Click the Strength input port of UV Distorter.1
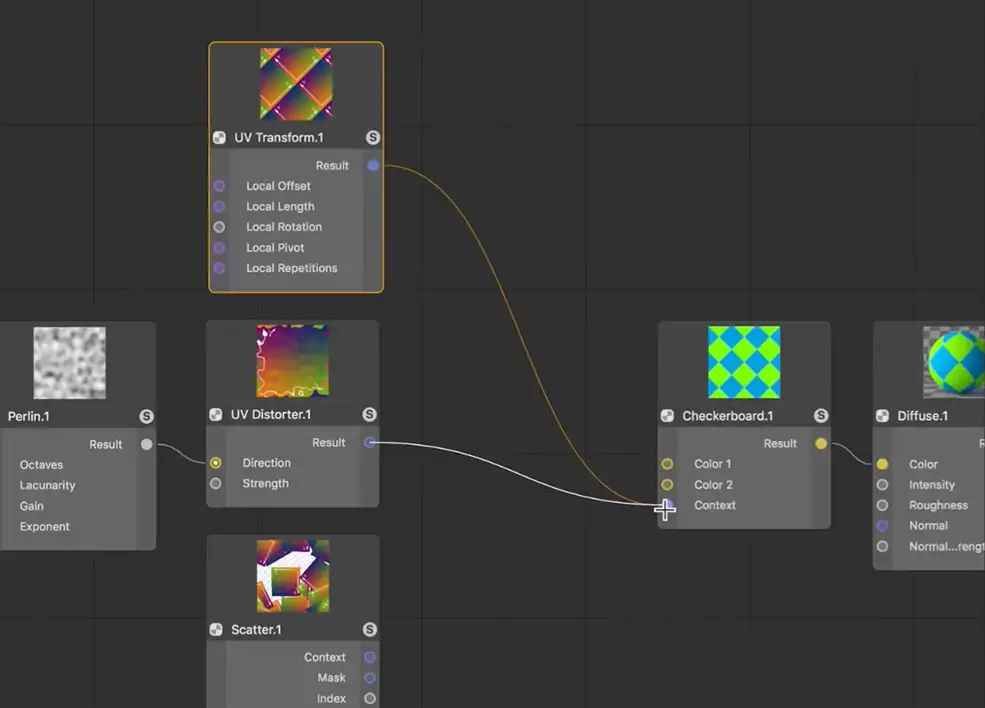 pyautogui.click(x=215, y=484)
